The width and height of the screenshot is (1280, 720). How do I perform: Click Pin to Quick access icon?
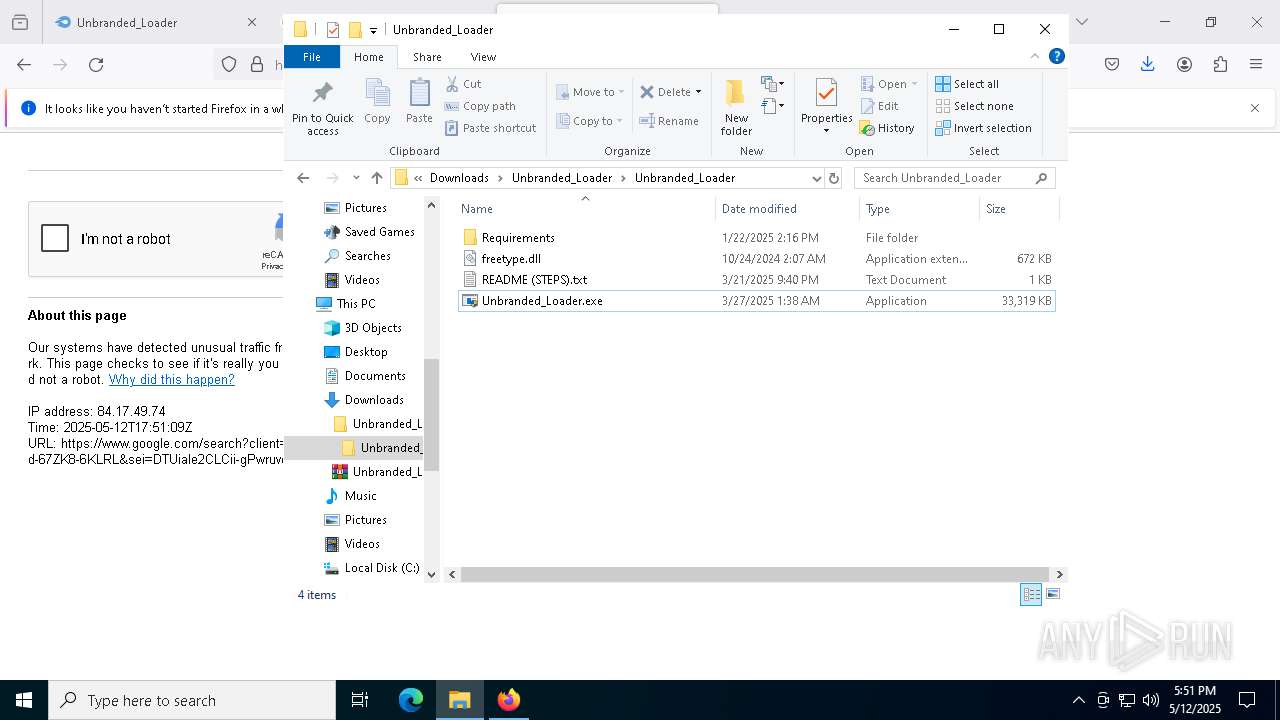322,108
